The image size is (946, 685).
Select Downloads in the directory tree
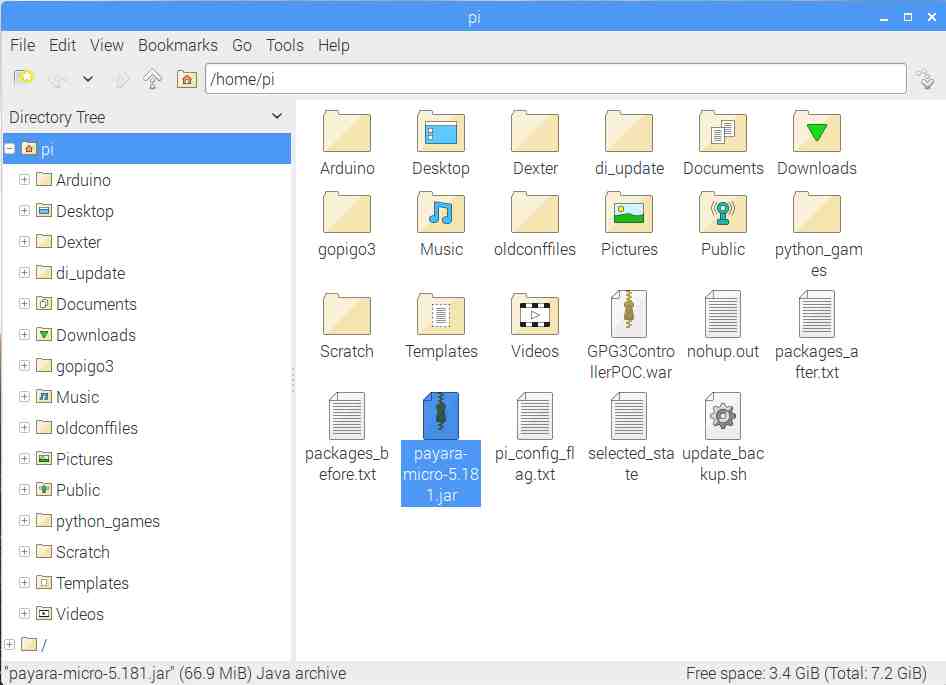(95, 335)
